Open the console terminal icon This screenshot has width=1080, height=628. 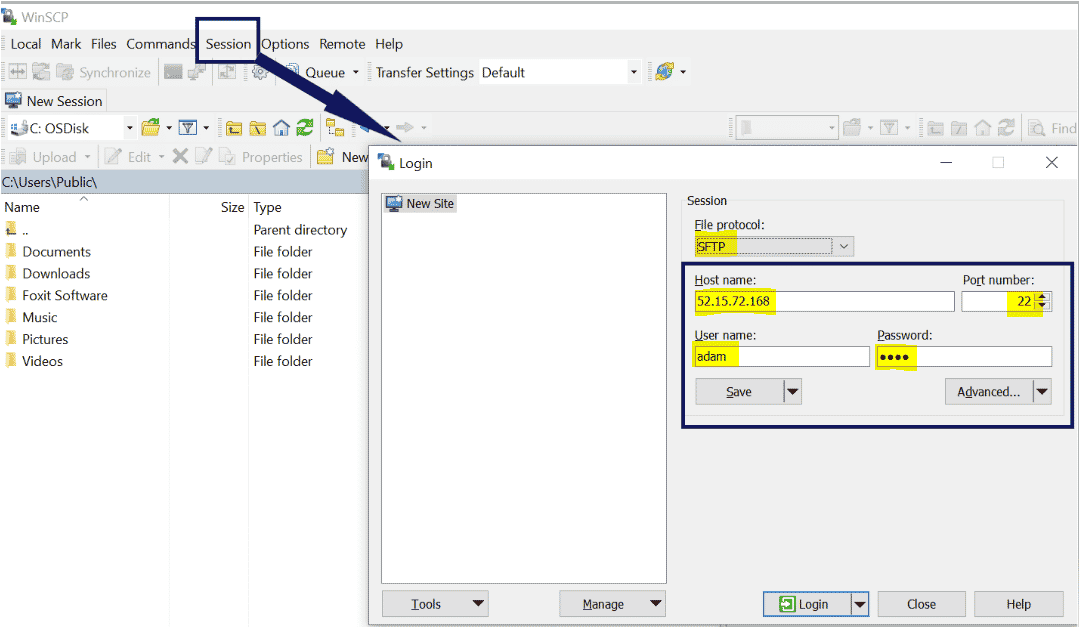173,72
